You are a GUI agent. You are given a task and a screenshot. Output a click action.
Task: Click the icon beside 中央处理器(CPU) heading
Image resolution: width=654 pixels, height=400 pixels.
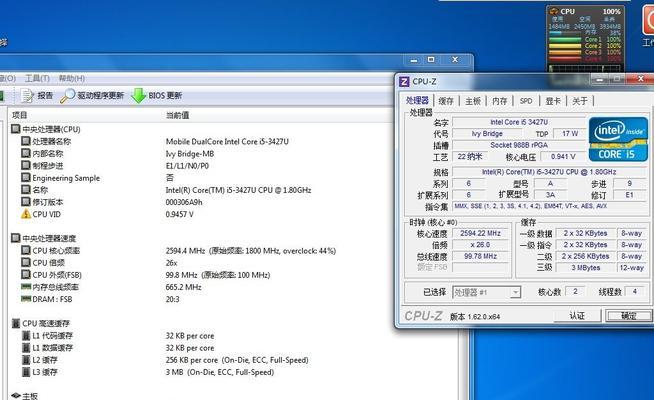pyautogui.click(x=16, y=129)
